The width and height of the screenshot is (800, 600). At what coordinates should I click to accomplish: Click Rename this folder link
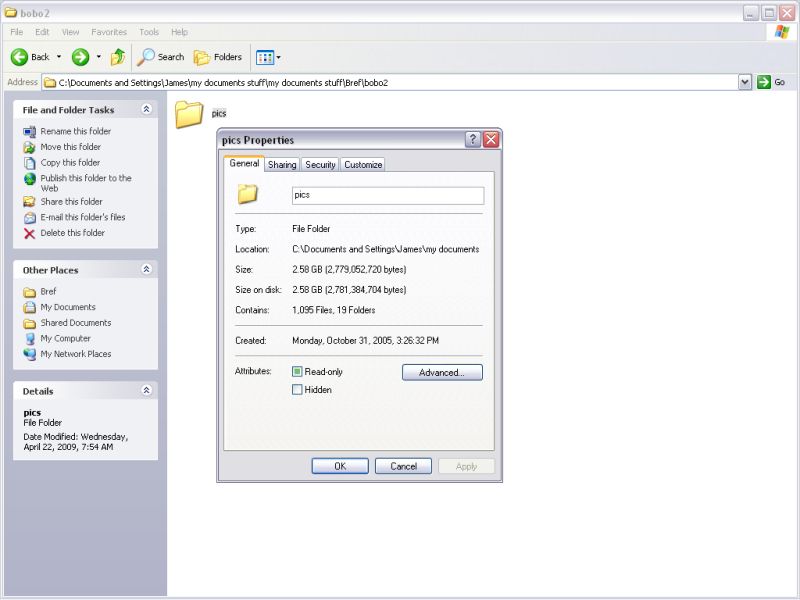pos(76,131)
